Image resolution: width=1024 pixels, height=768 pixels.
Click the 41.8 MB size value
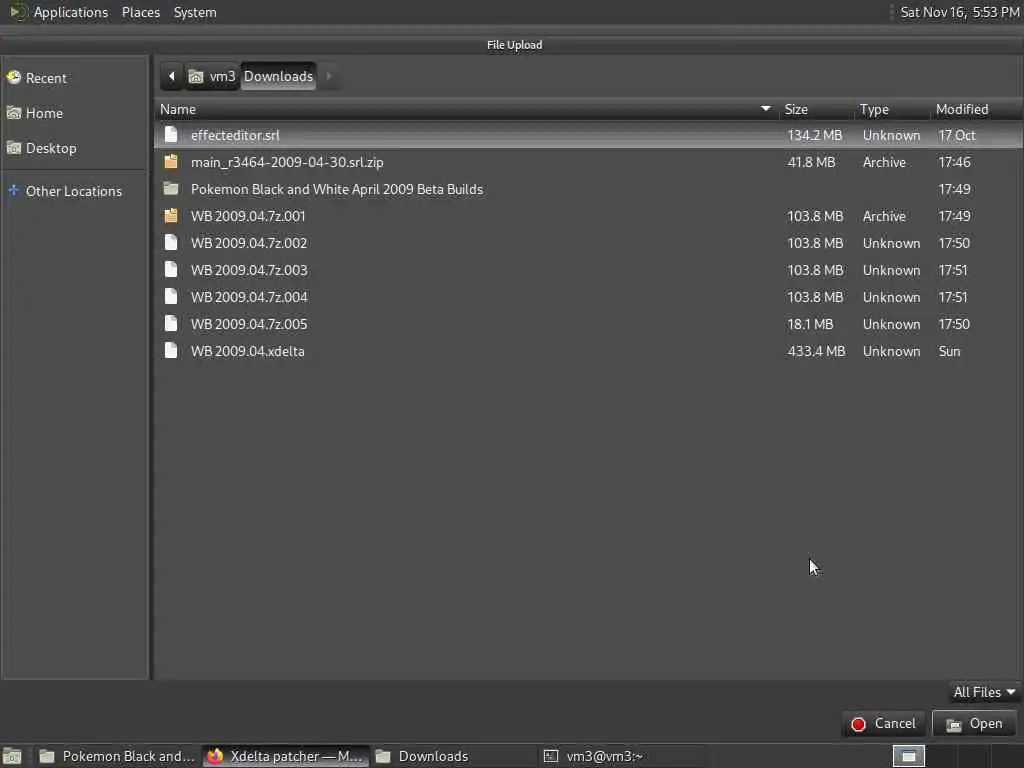click(811, 162)
